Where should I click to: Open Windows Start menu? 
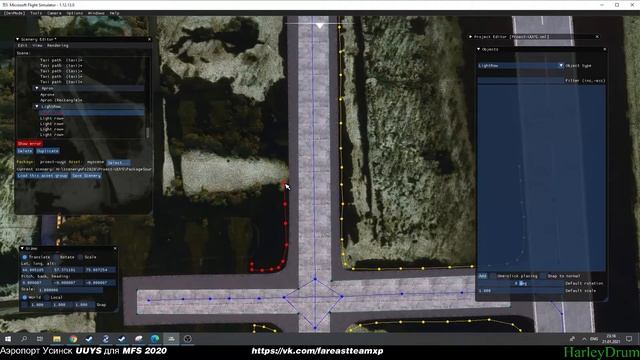pyautogui.click(x=8, y=339)
